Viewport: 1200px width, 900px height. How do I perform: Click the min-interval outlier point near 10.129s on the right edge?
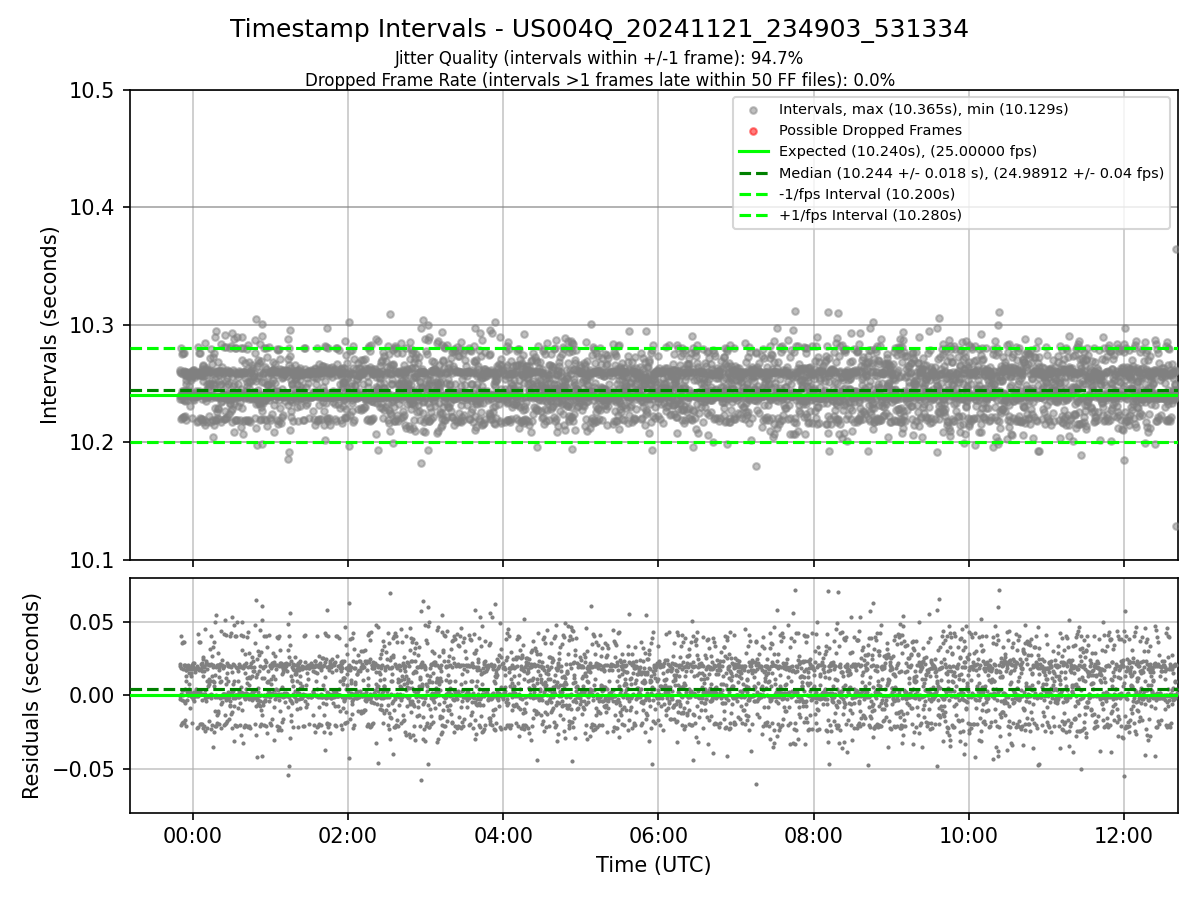coord(1176,526)
